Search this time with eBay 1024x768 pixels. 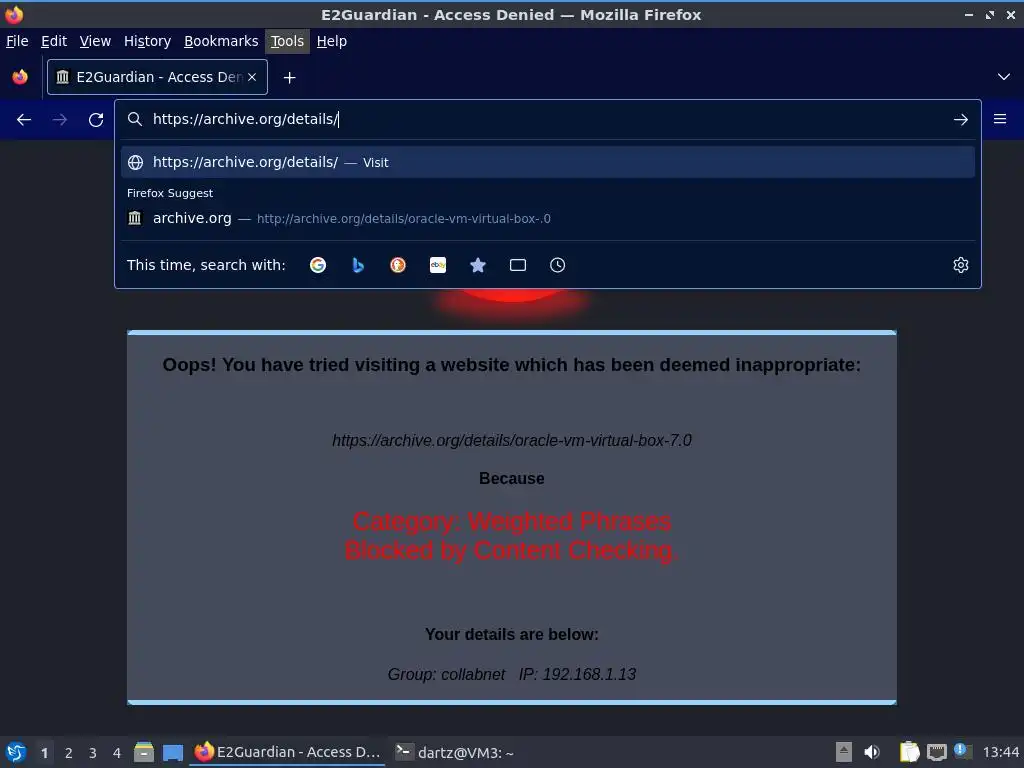point(438,265)
